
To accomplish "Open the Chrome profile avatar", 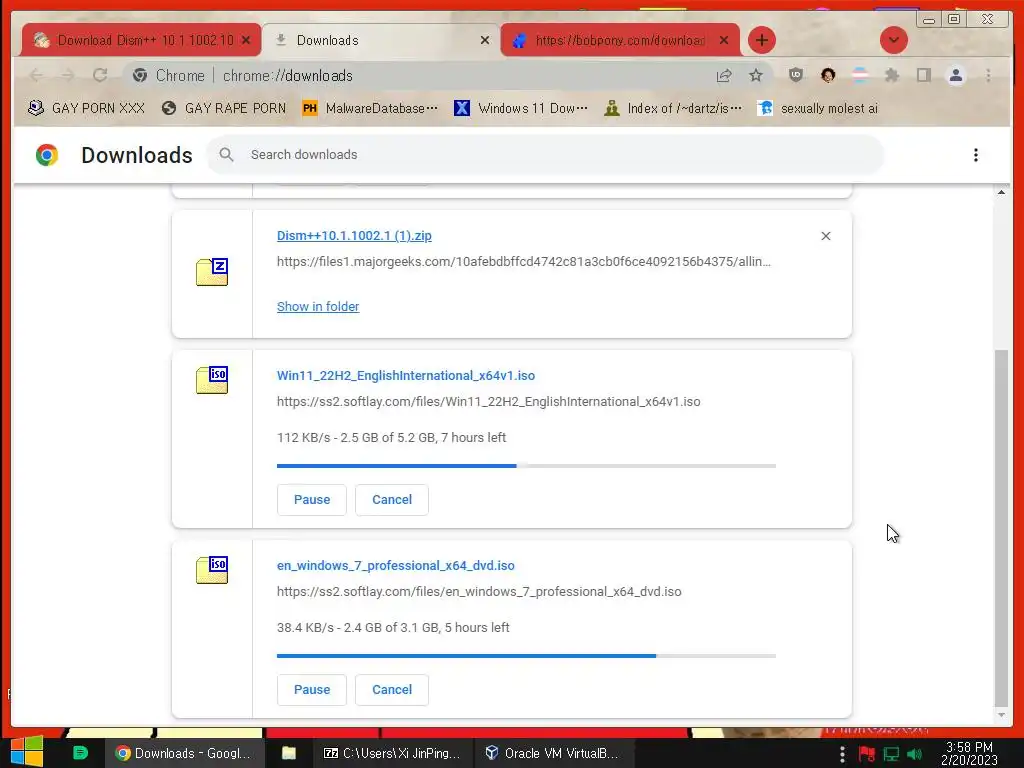I will pyautogui.click(x=955, y=75).
